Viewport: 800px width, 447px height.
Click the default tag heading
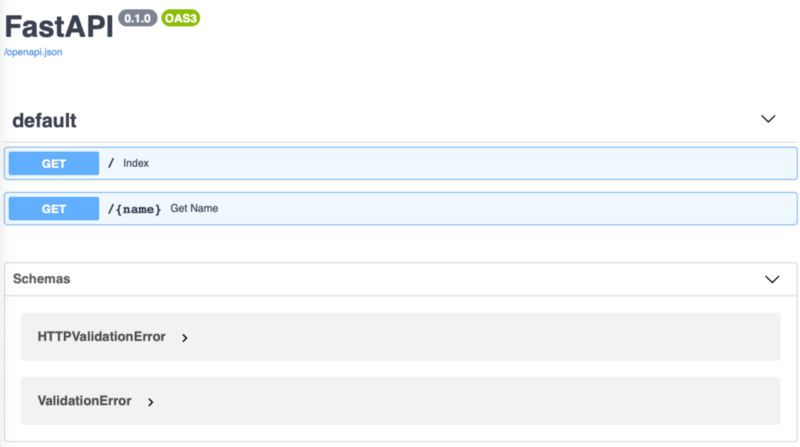pyautogui.click(x=44, y=120)
